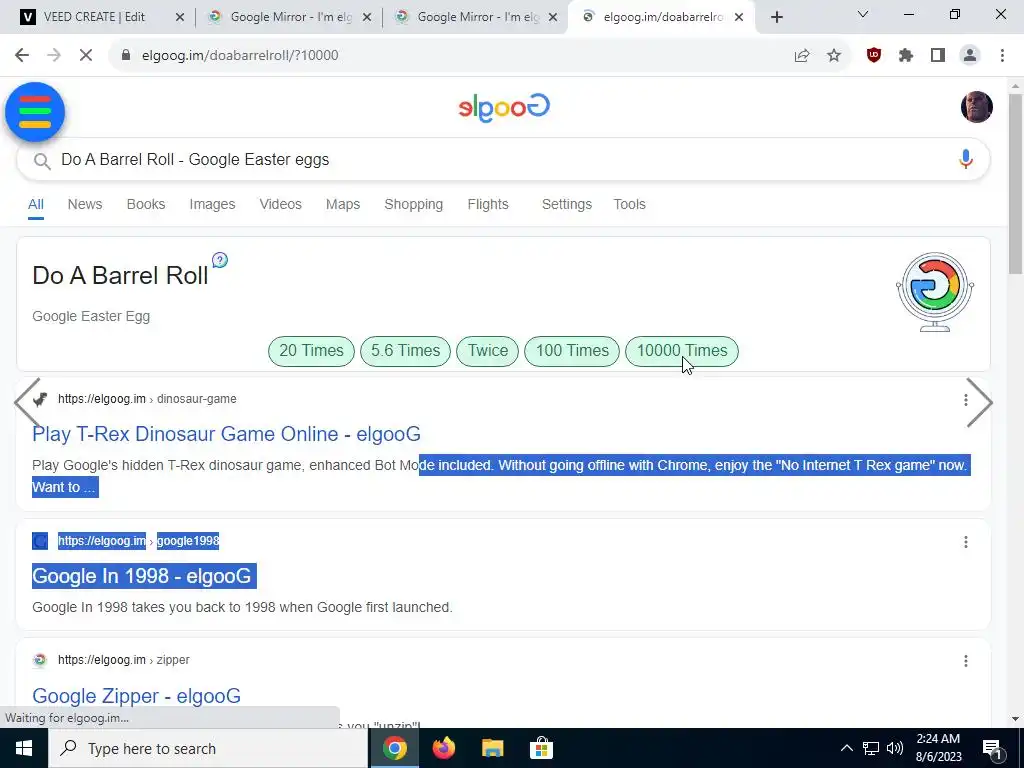Click the question mark help icon
The width and height of the screenshot is (1024, 768).
coord(220,261)
